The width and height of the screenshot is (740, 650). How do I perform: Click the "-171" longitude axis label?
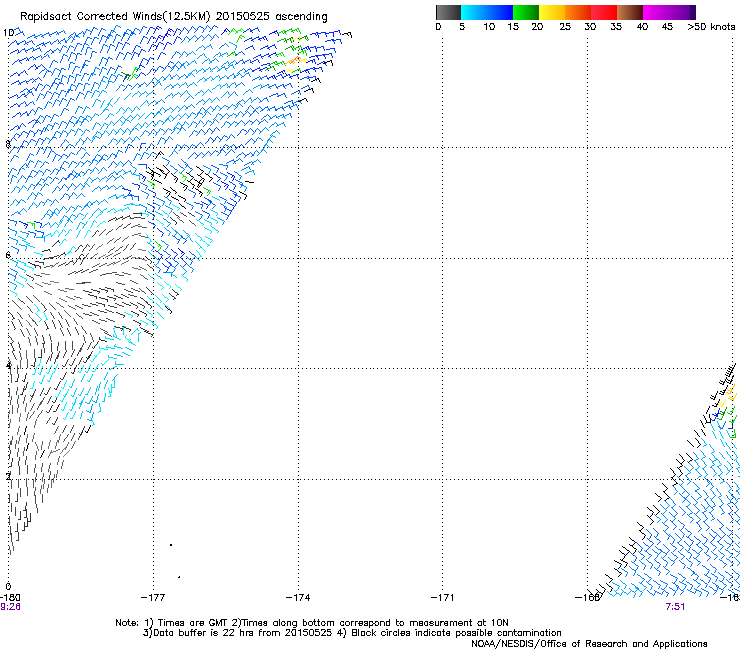pyautogui.click(x=442, y=598)
